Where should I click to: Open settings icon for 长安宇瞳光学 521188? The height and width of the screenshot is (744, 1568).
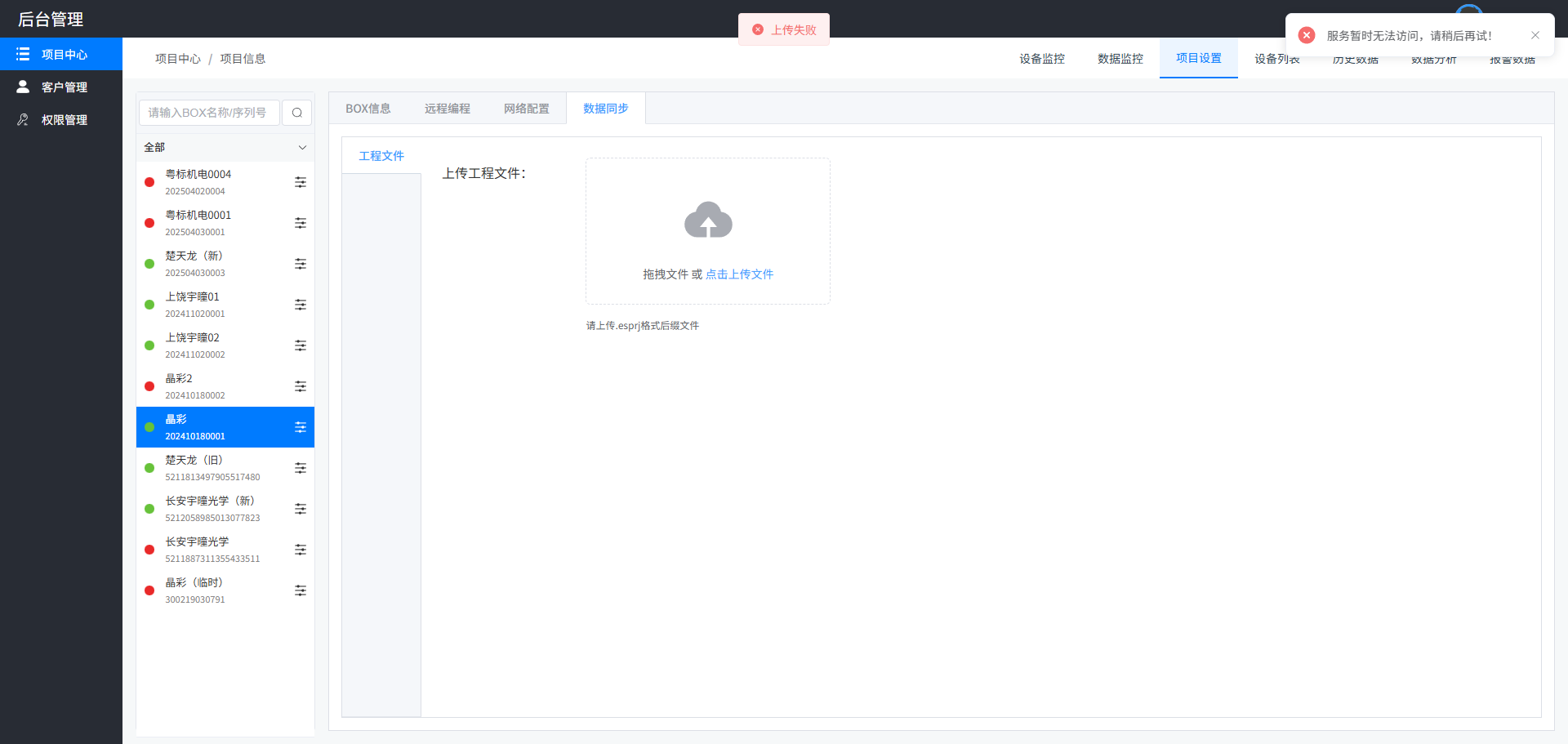(x=301, y=550)
